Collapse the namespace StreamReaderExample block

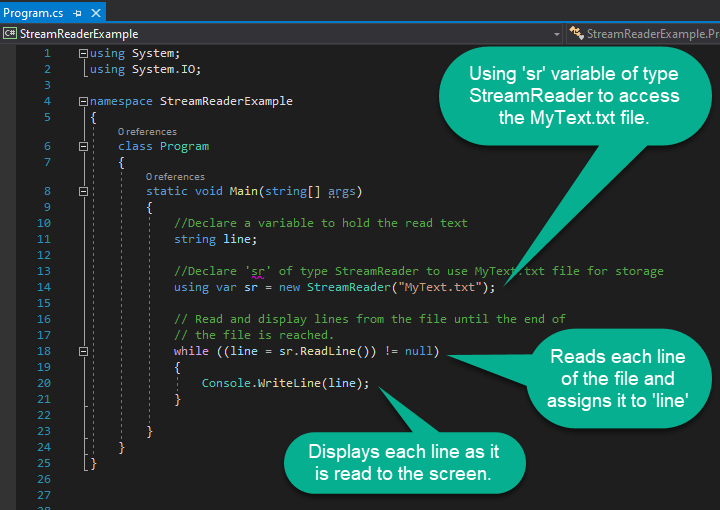[x=83, y=101]
